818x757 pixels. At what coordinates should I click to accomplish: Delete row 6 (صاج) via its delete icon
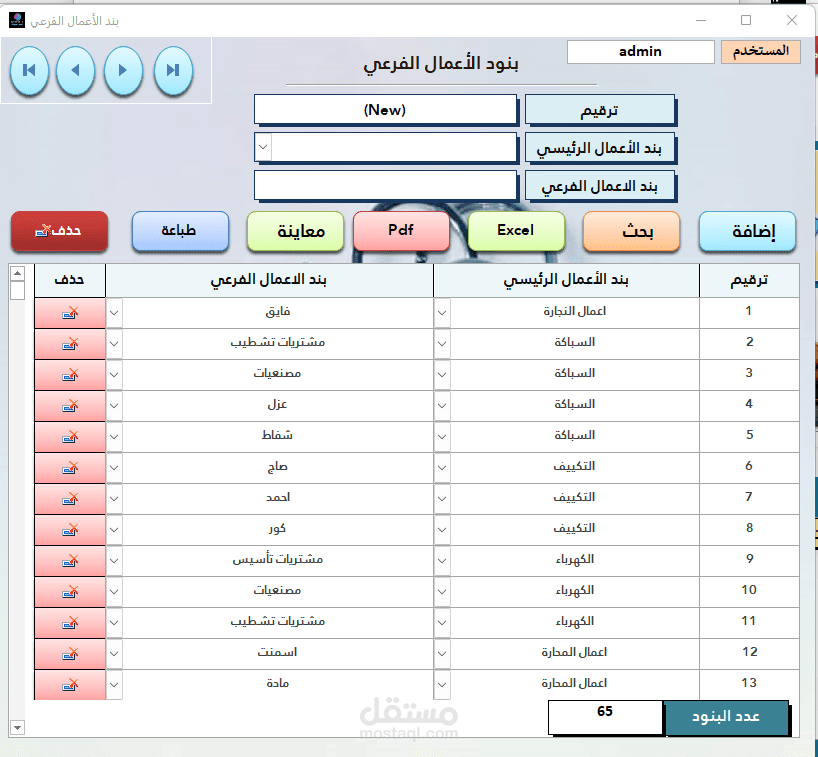(x=70, y=468)
